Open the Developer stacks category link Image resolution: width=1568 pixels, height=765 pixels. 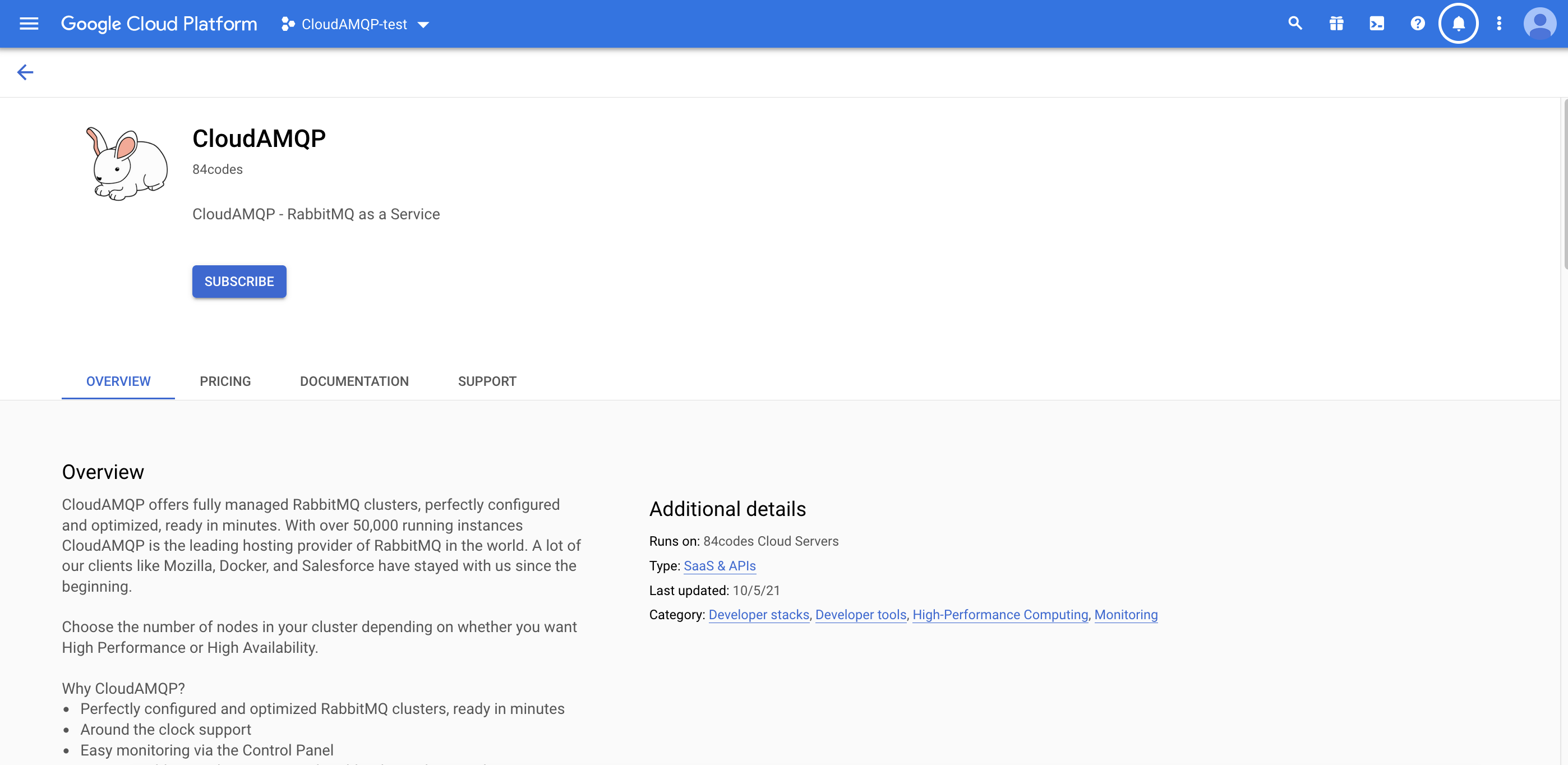pyautogui.click(x=759, y=615)
